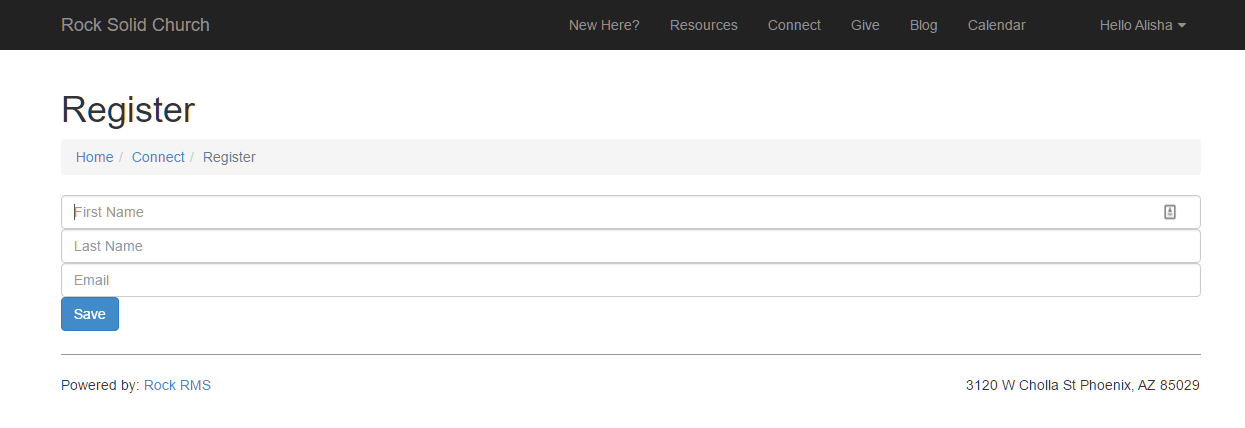
Task: Click the contact autofill icon in First Name
Action: tap(1170, 212)
